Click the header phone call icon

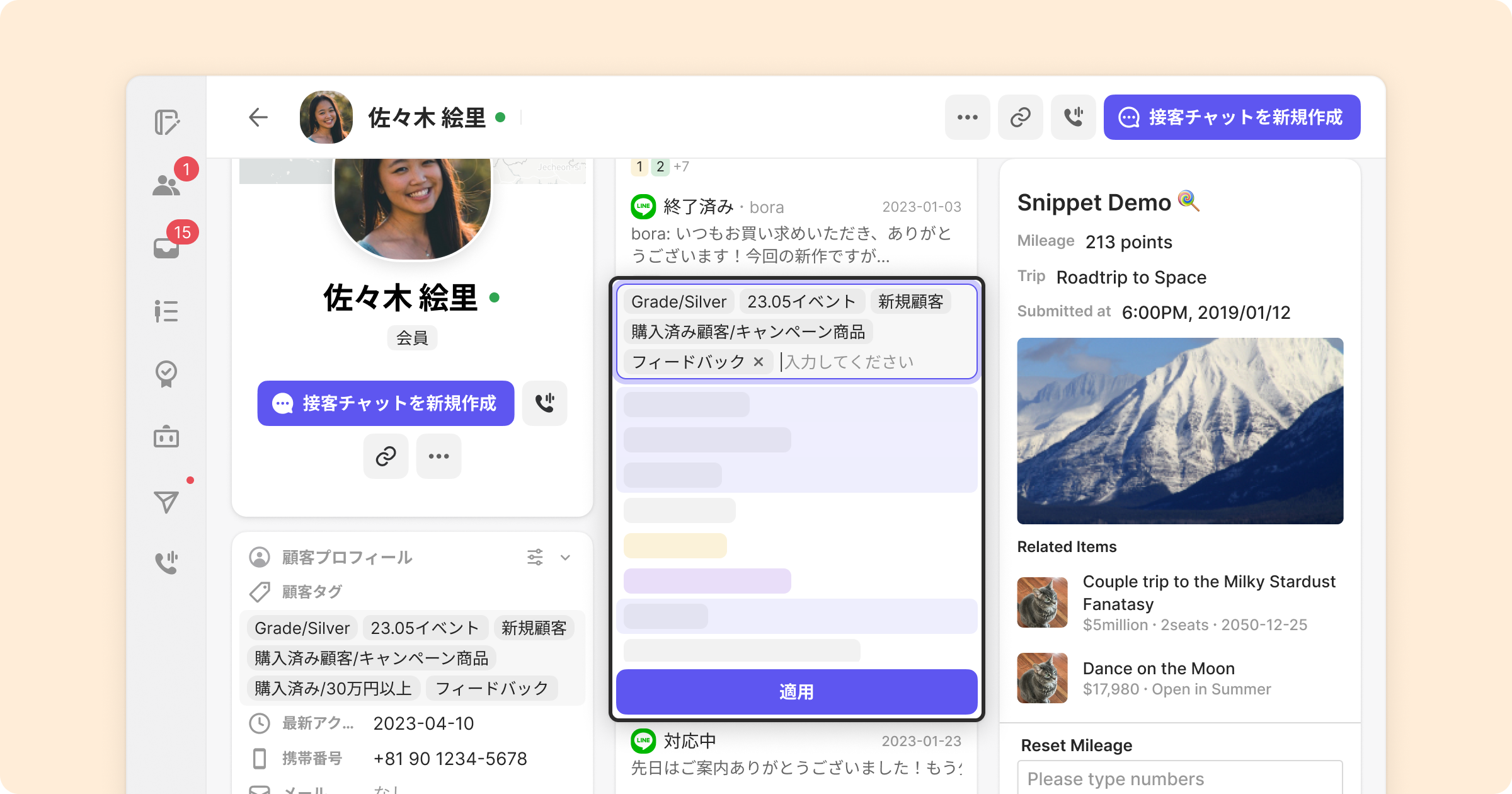[x=1074, y=117]
